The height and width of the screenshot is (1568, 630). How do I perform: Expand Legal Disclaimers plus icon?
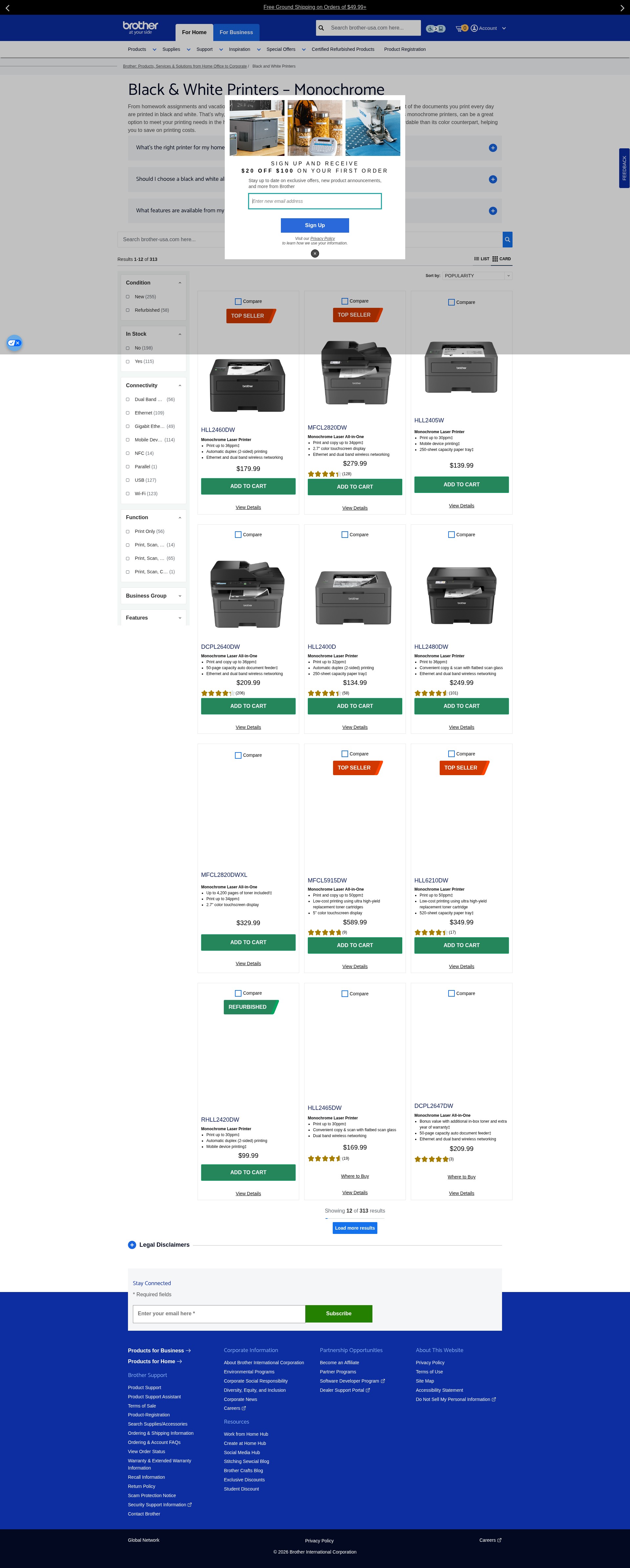pyautogui.click(x=132, y=1245)
